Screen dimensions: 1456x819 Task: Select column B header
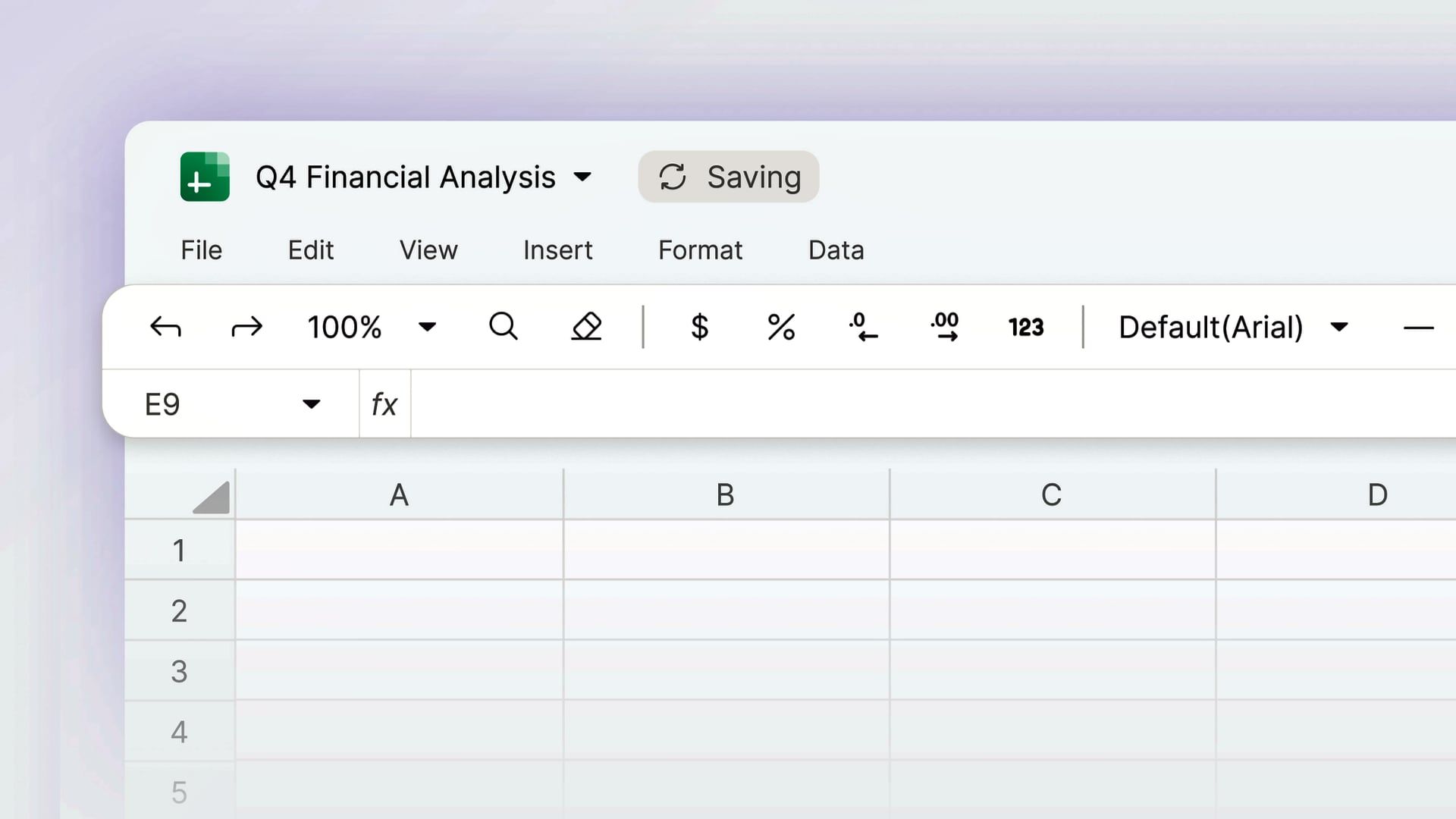pos(726,495)
